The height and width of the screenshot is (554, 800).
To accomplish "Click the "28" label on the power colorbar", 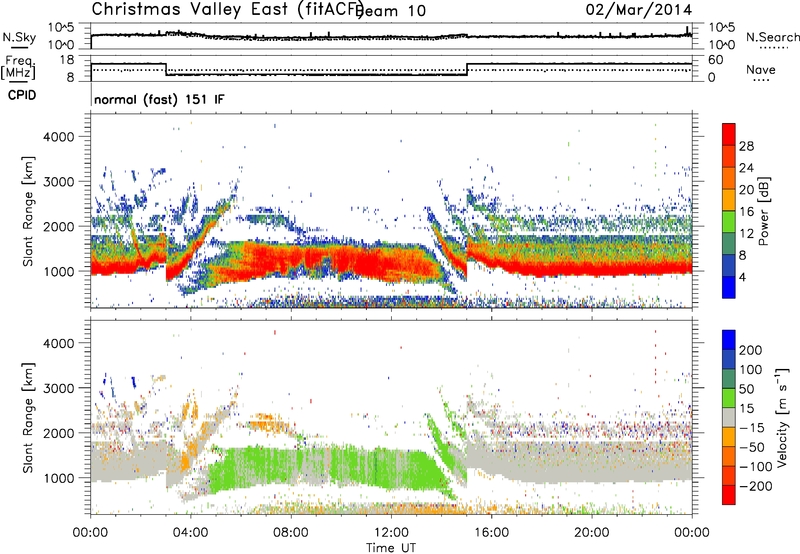I will pos(746,146).
